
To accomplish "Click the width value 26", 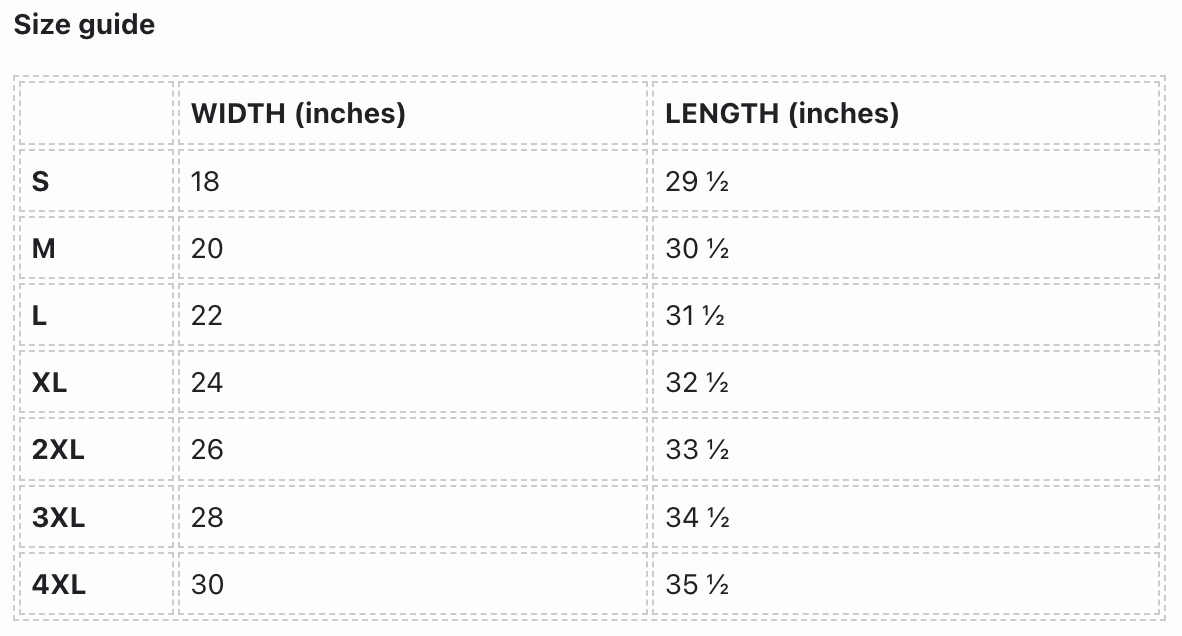I will tap(207, 449).
